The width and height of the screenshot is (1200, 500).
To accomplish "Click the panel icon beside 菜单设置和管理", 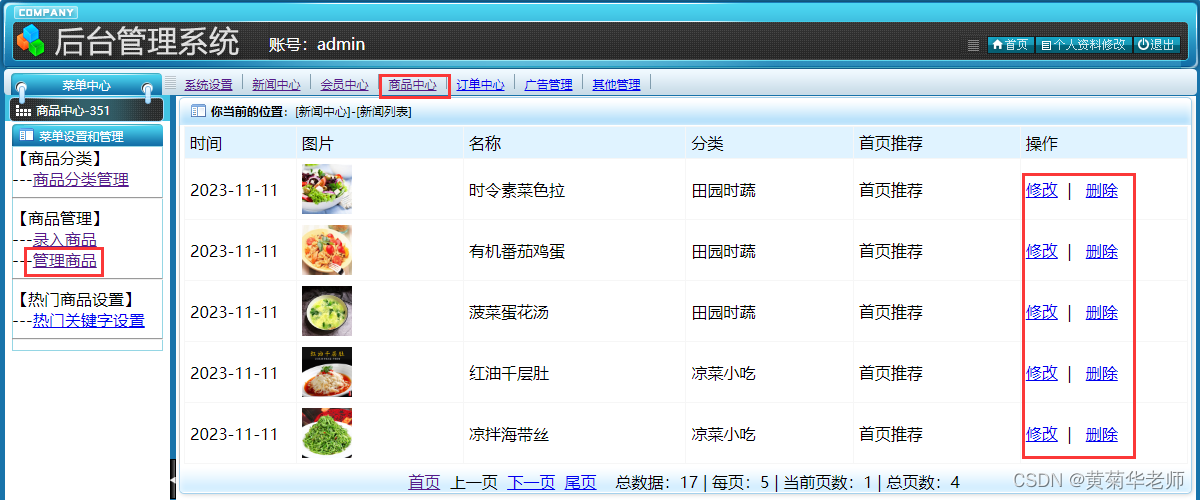I will (x=27, y=136).
